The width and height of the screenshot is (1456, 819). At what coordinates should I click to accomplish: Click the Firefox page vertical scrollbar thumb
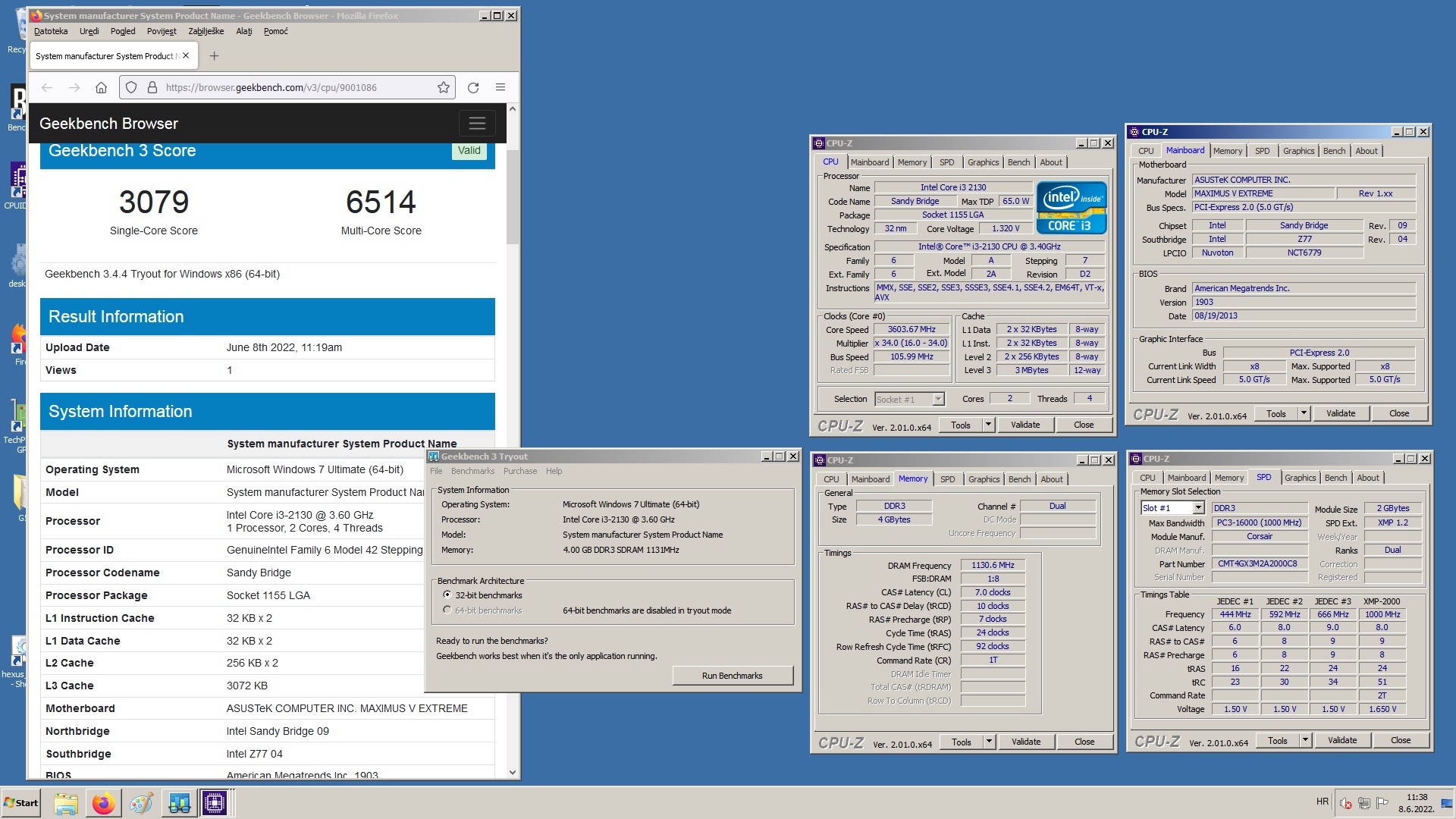tap(513, 196)
